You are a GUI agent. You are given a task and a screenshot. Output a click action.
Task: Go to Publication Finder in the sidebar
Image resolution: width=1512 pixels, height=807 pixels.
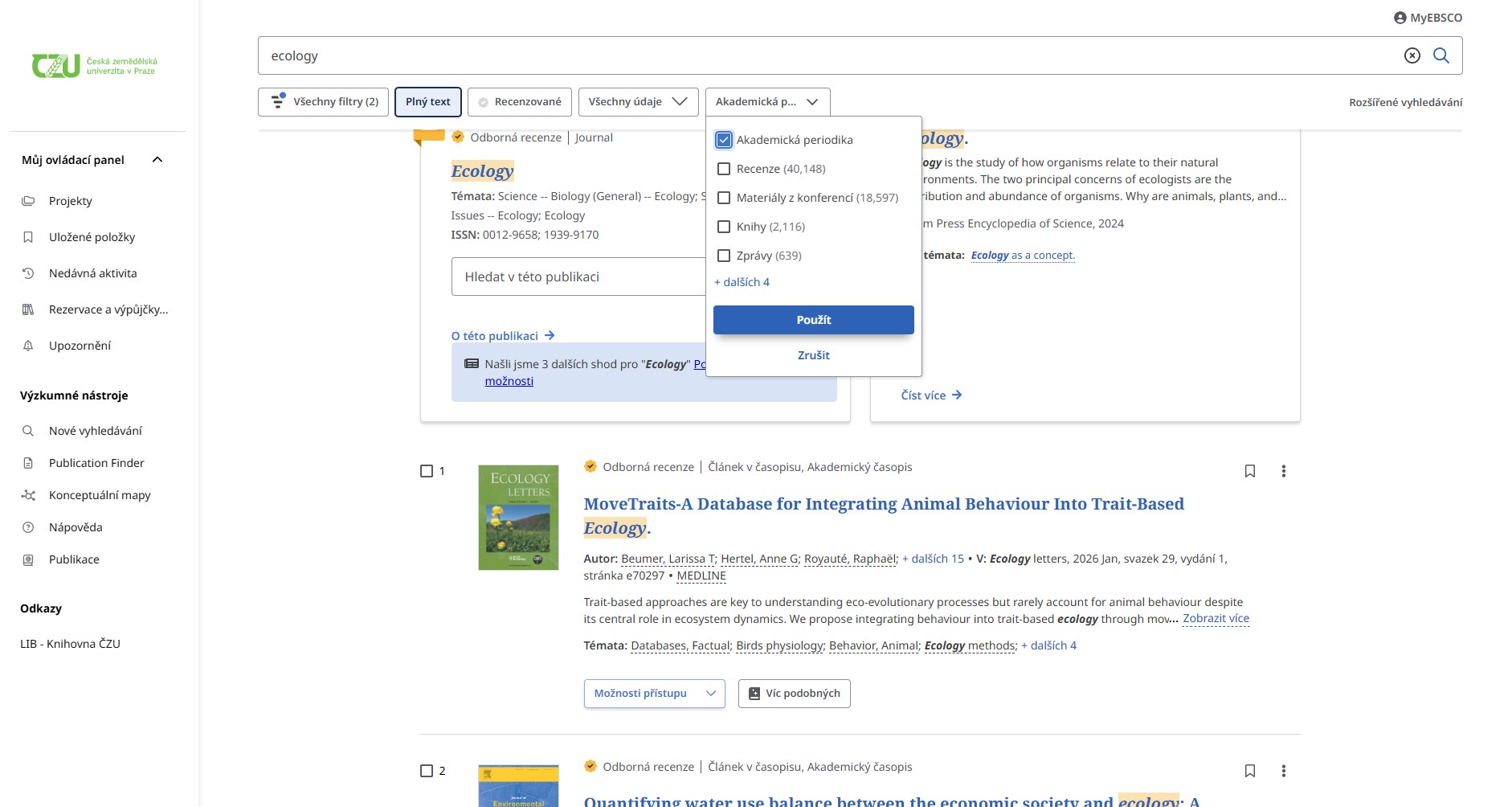pyautogui.click(x=96, y=463)
